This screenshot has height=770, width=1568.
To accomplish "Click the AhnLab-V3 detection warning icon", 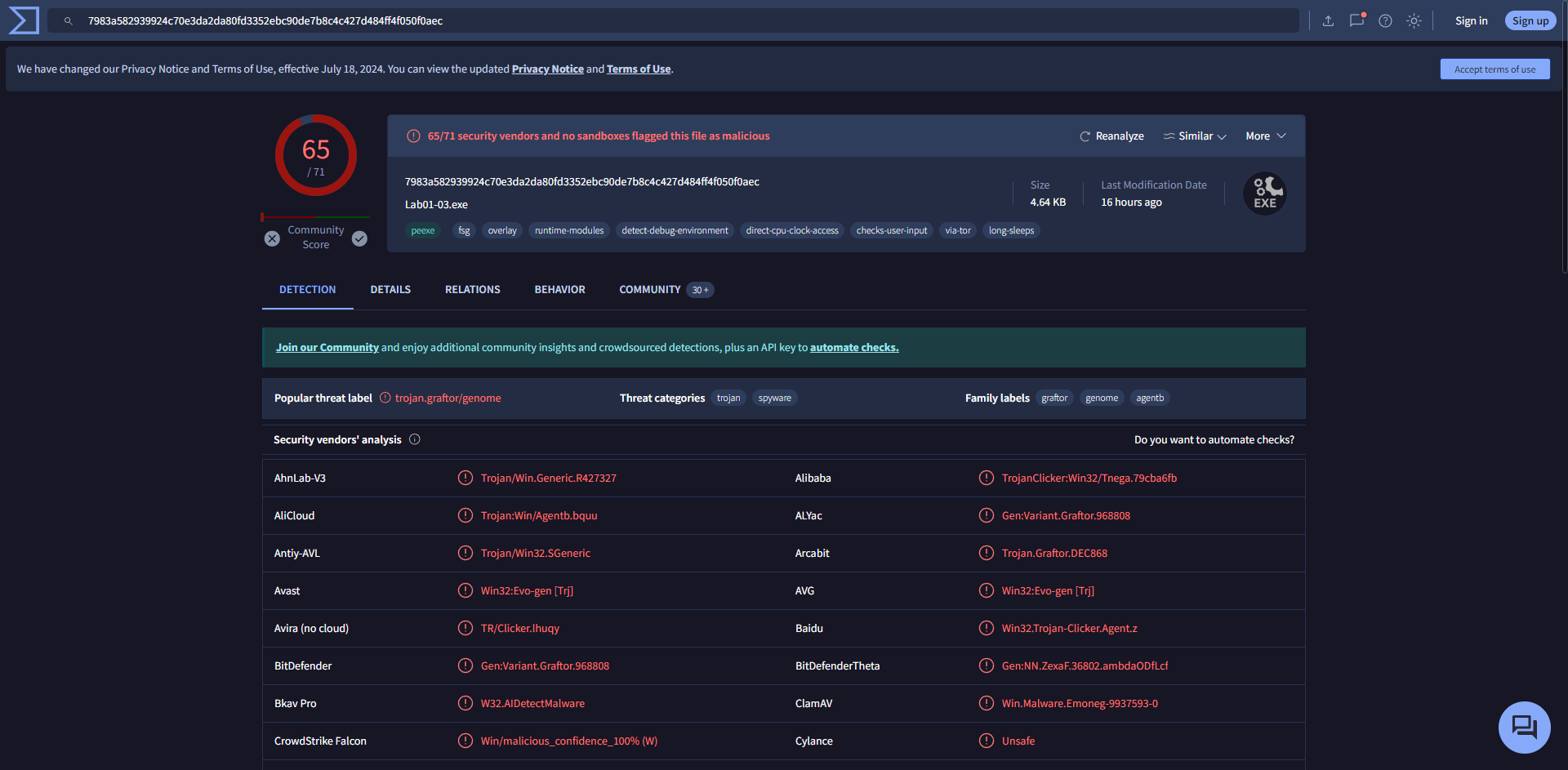I will pos(465,478).
